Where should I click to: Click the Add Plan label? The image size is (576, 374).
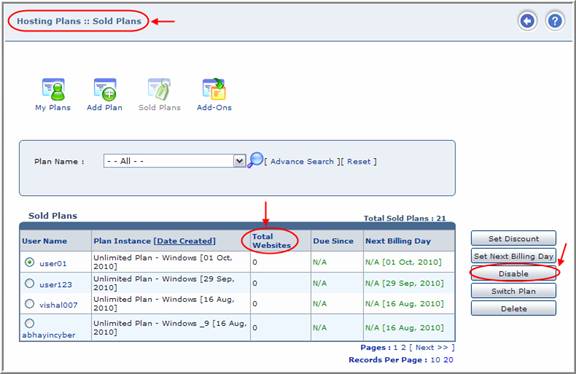(105, 108)
